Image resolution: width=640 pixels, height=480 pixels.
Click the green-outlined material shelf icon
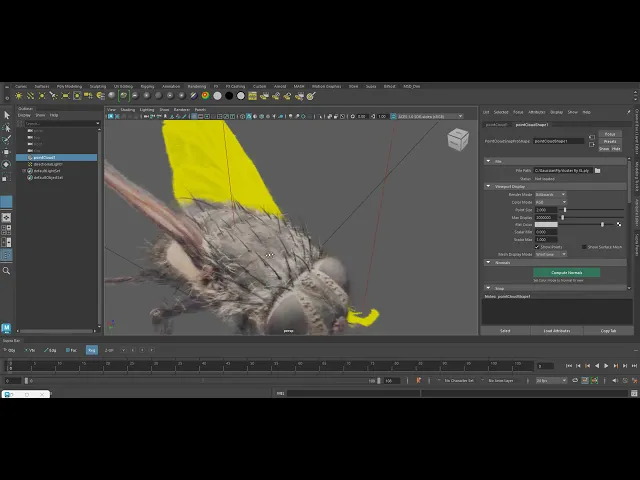[123, 96]
